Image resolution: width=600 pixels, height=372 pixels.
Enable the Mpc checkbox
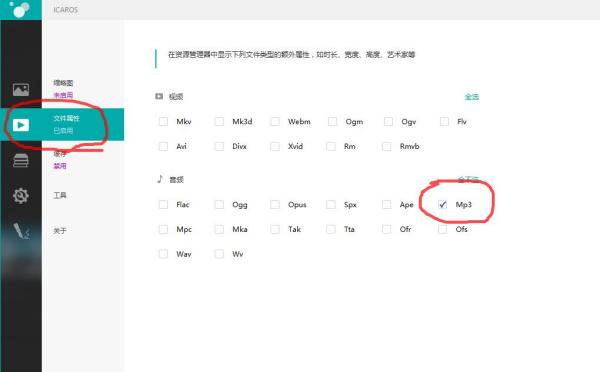point(163,230)
